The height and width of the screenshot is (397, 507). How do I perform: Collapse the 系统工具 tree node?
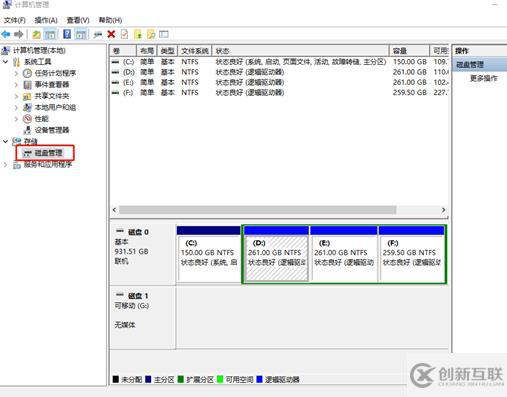click(6, 62)
